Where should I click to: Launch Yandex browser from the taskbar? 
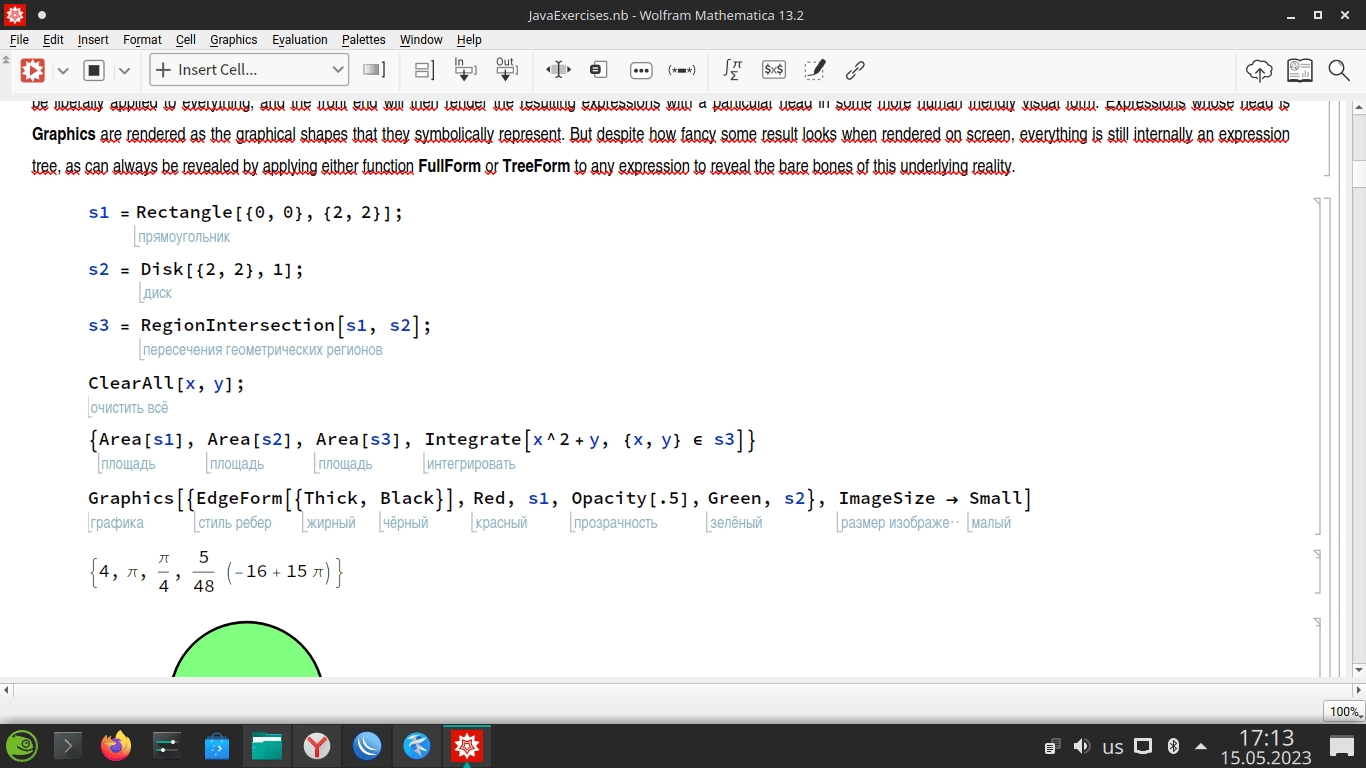[x=317, y=746]
